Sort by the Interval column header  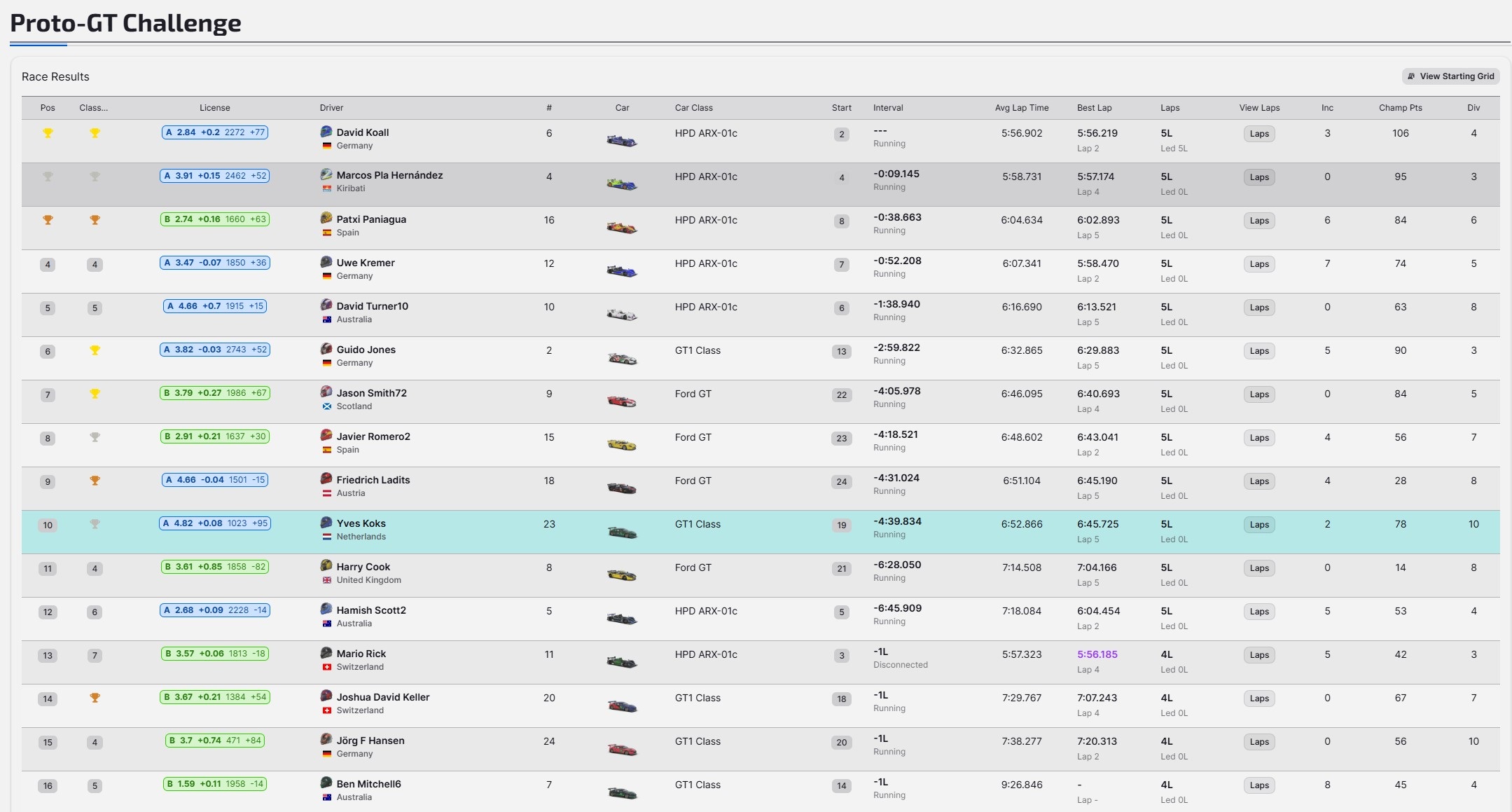tap(888, 107)
